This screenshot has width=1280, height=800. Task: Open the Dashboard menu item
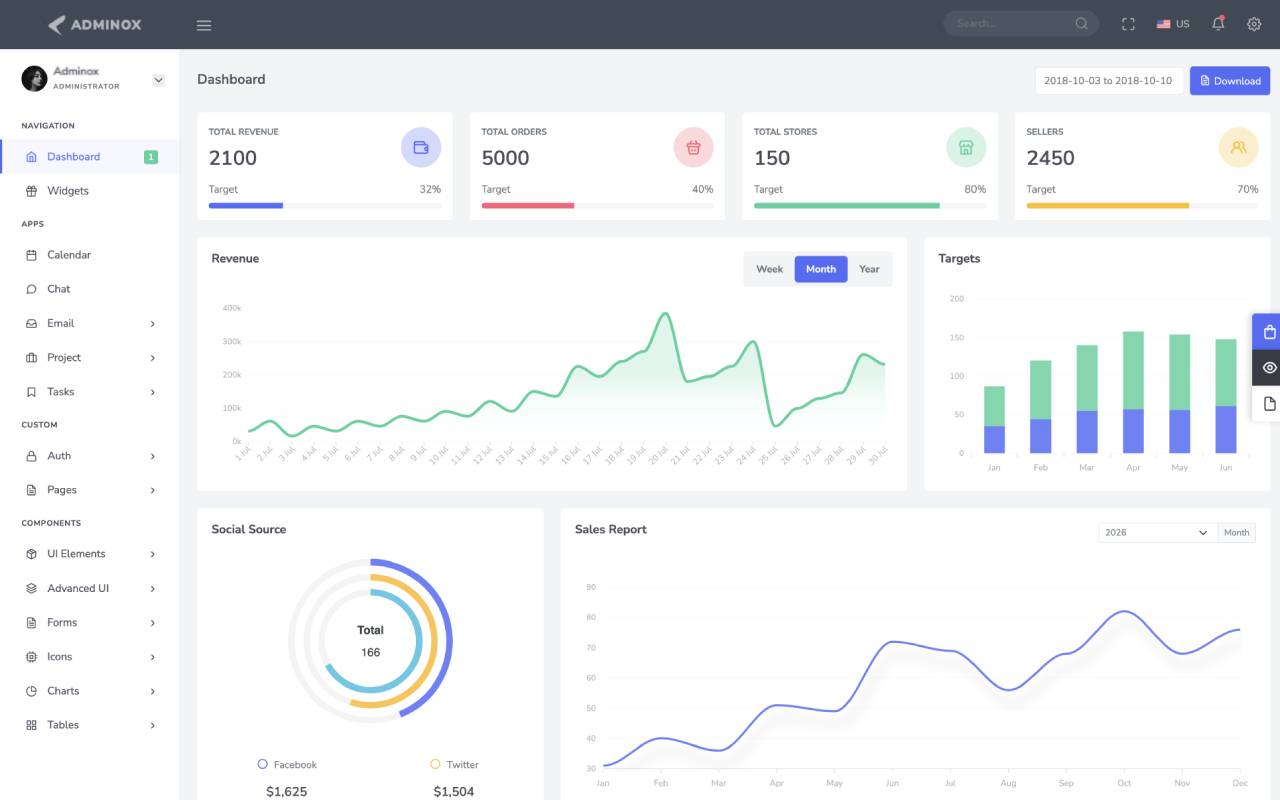click(90, 157)
